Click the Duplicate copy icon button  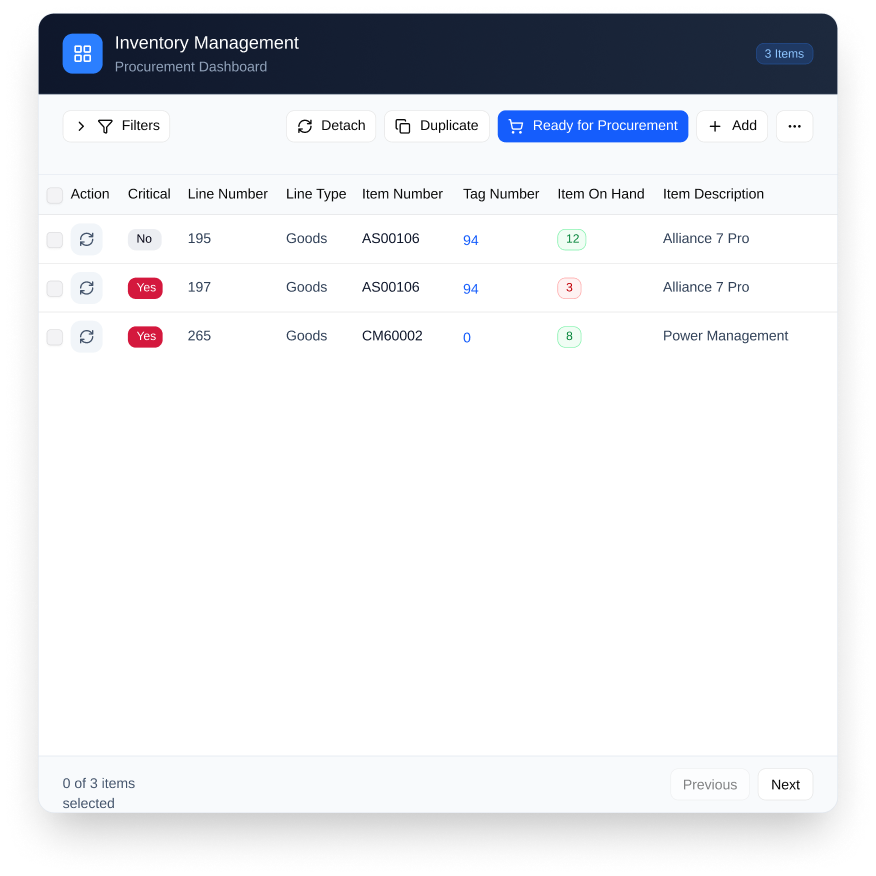tap(437, 126)
